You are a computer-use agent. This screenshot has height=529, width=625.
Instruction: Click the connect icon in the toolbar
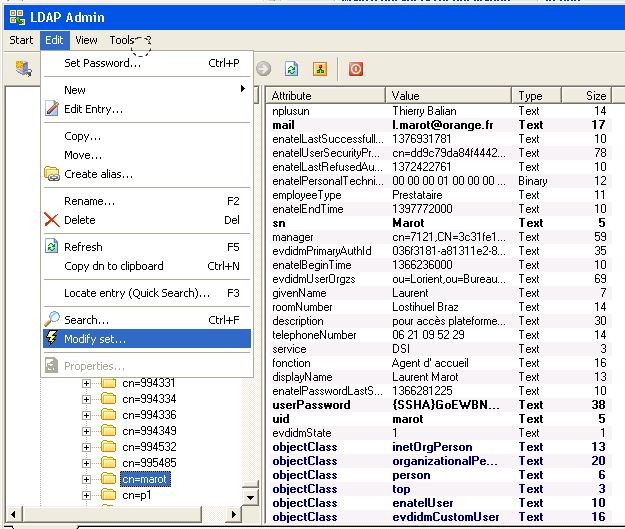pyautogui.click(x=22, y=69)
